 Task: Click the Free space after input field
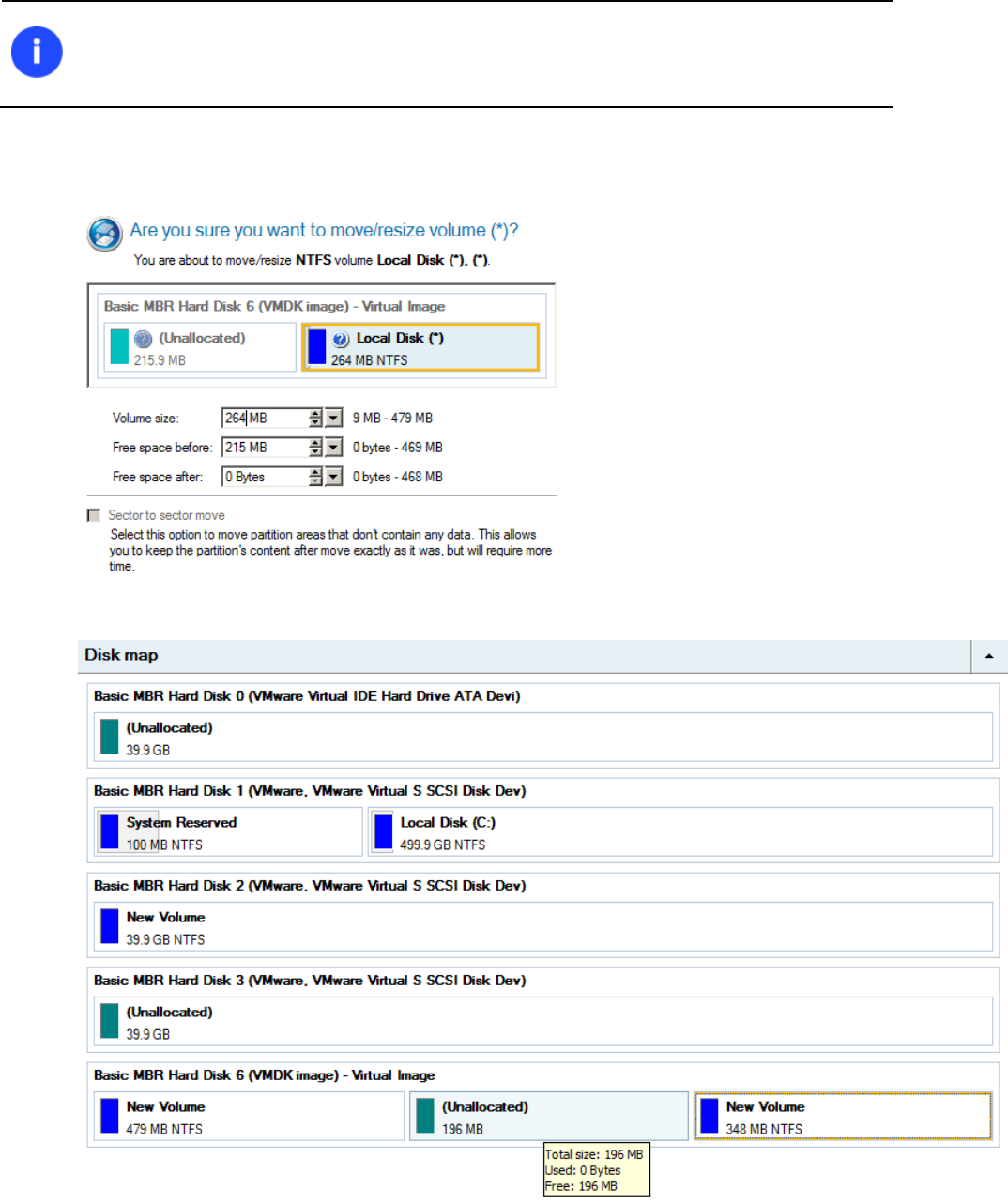coord(266,477)
